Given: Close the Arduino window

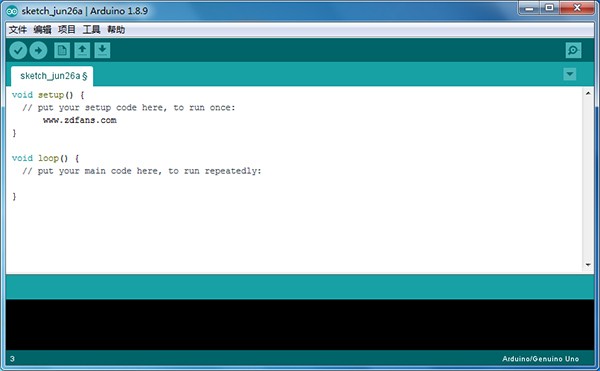Looking at the screenshot, I should pyautogui.click(x=577, y=8).
